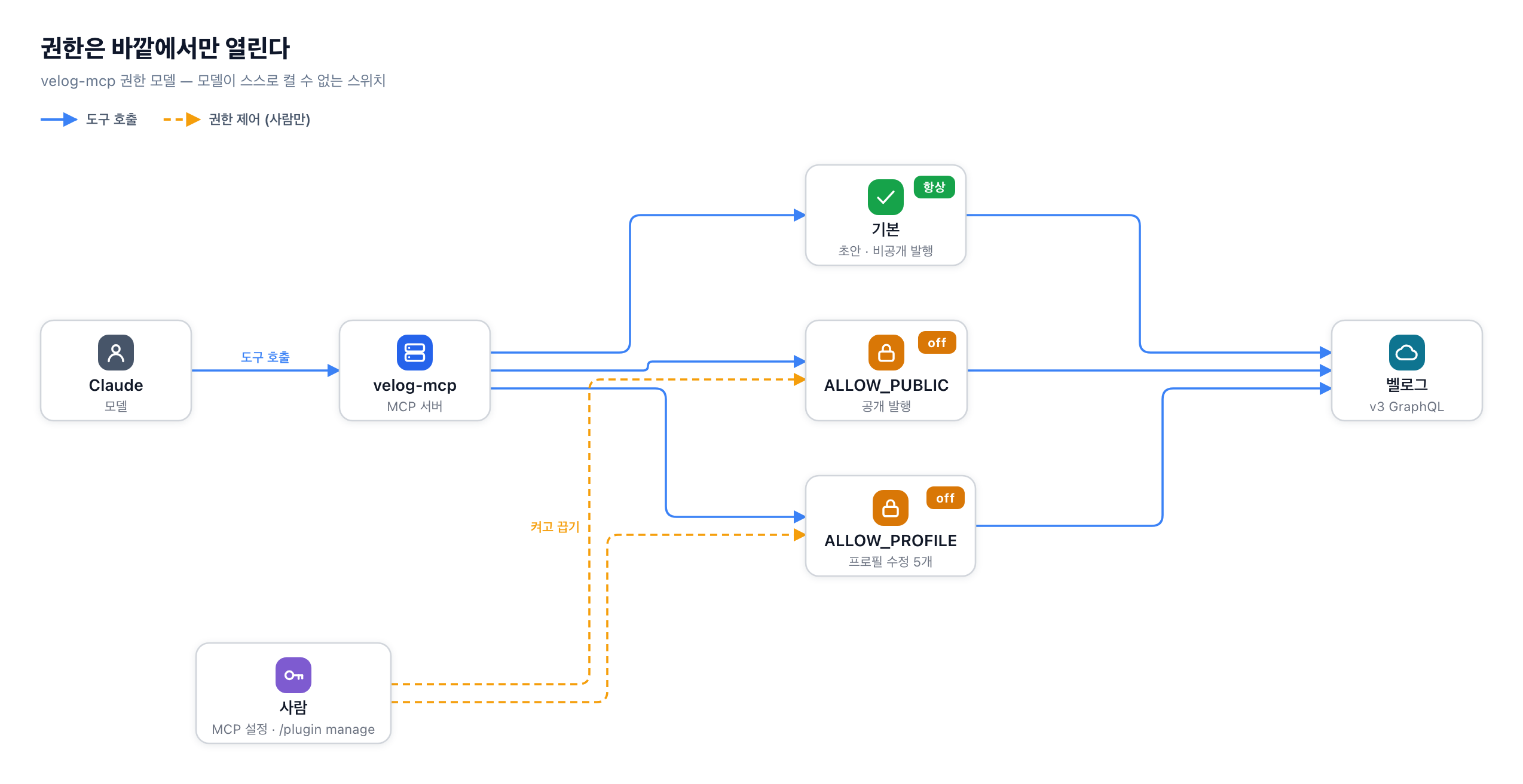The width and height of the screenshot is (1523, 784).
Task: Click the blue 도구 호출 legend arrow
Action: pos(59,120)
